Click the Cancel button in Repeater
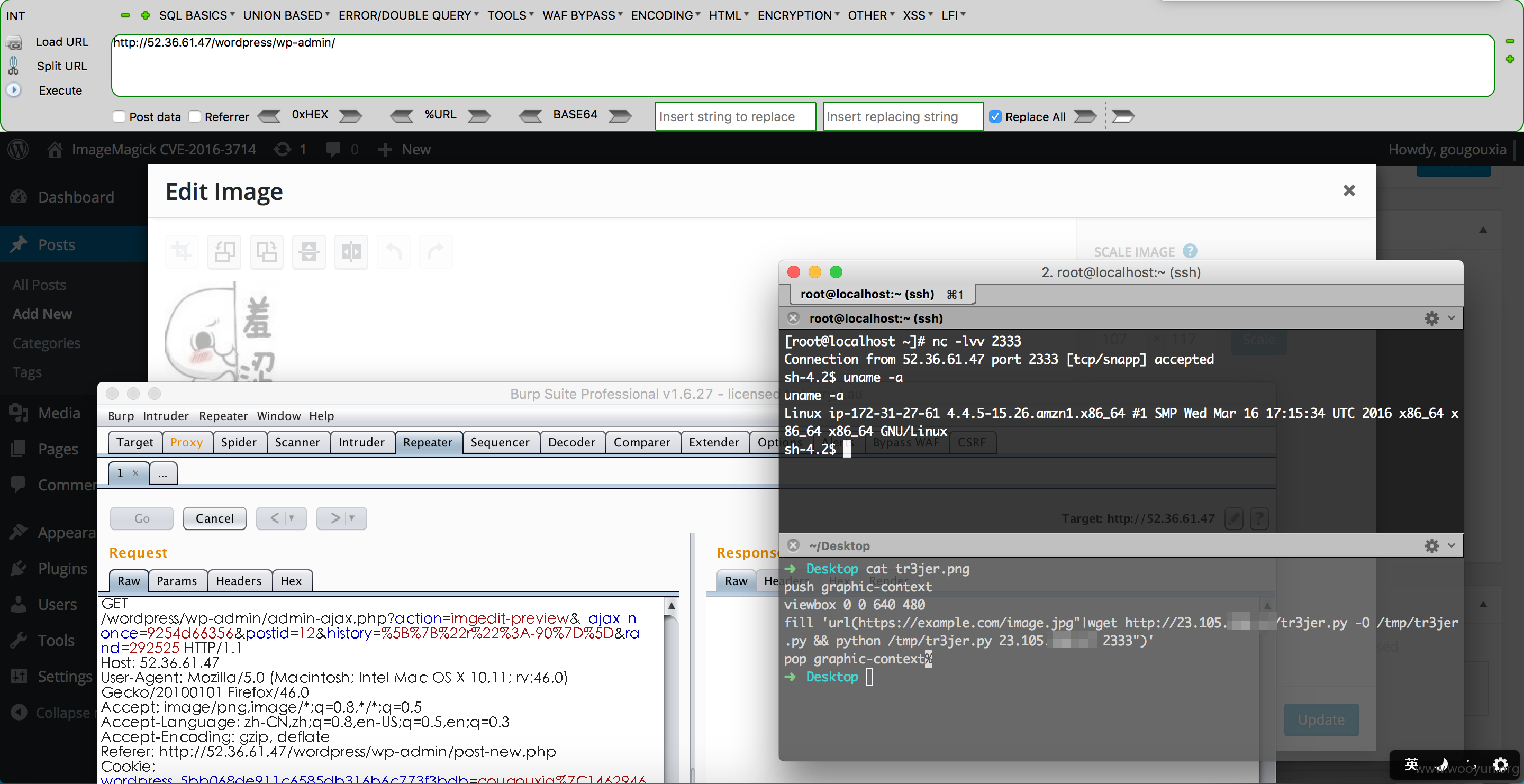 (214, 518)
